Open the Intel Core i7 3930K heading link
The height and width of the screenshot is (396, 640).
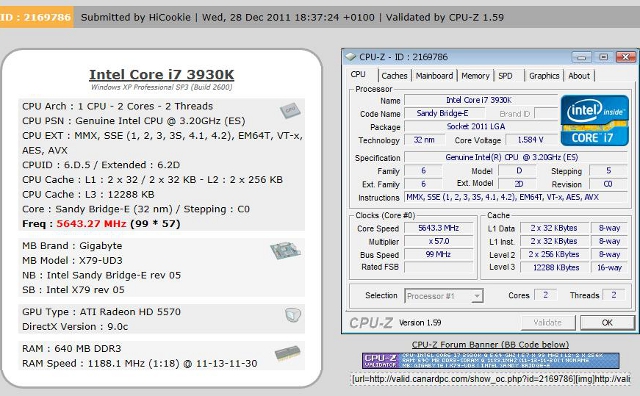[x=162, y=75]
